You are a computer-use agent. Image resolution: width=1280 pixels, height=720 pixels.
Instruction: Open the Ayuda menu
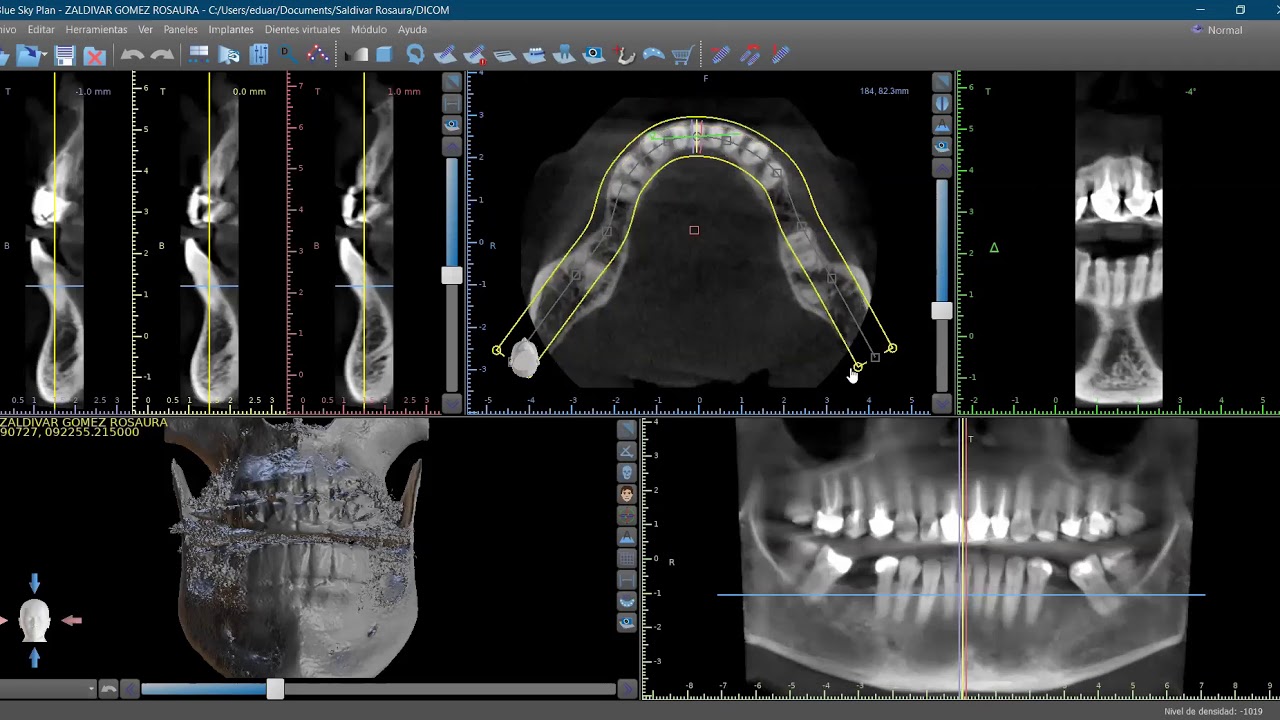[x=412, y=30]
